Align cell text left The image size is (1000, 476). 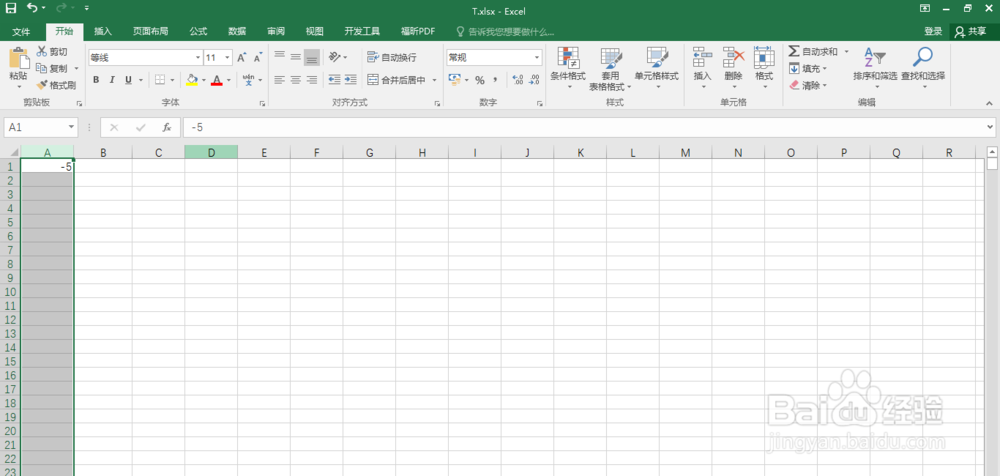(279, 80)
